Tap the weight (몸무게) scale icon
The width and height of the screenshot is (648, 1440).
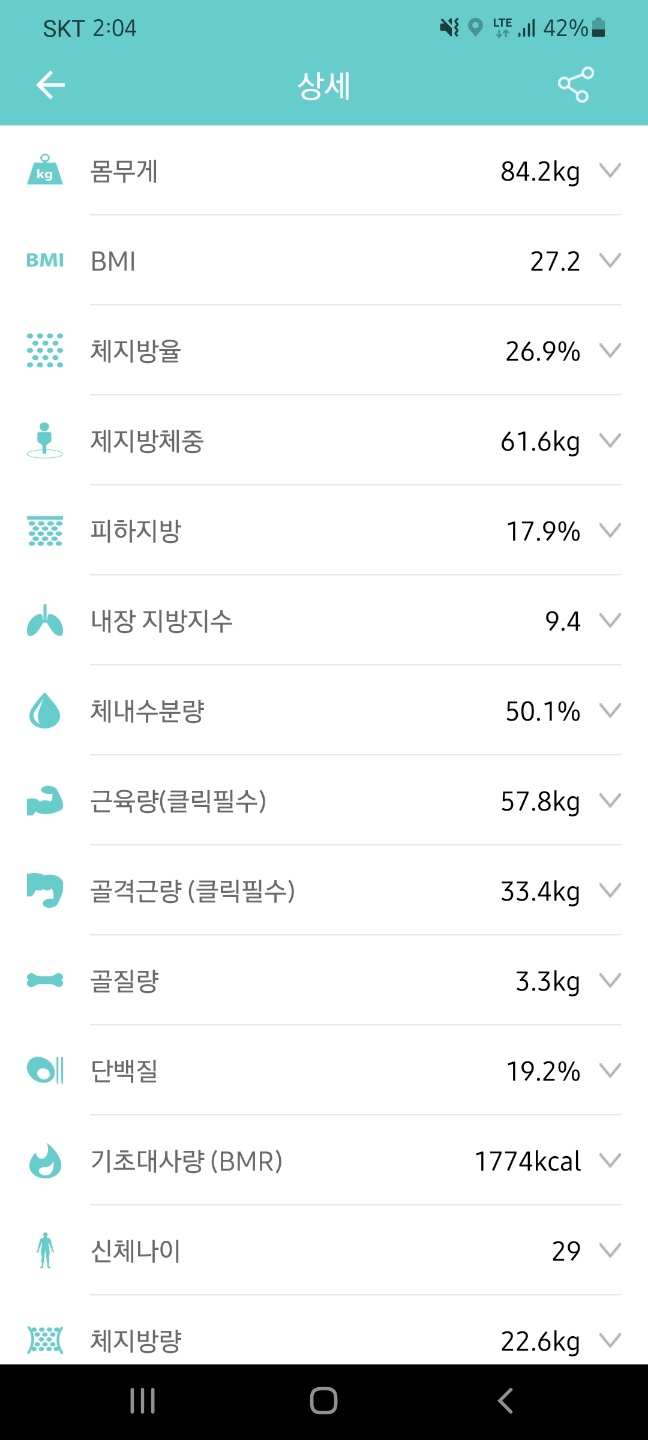[44, 171]
